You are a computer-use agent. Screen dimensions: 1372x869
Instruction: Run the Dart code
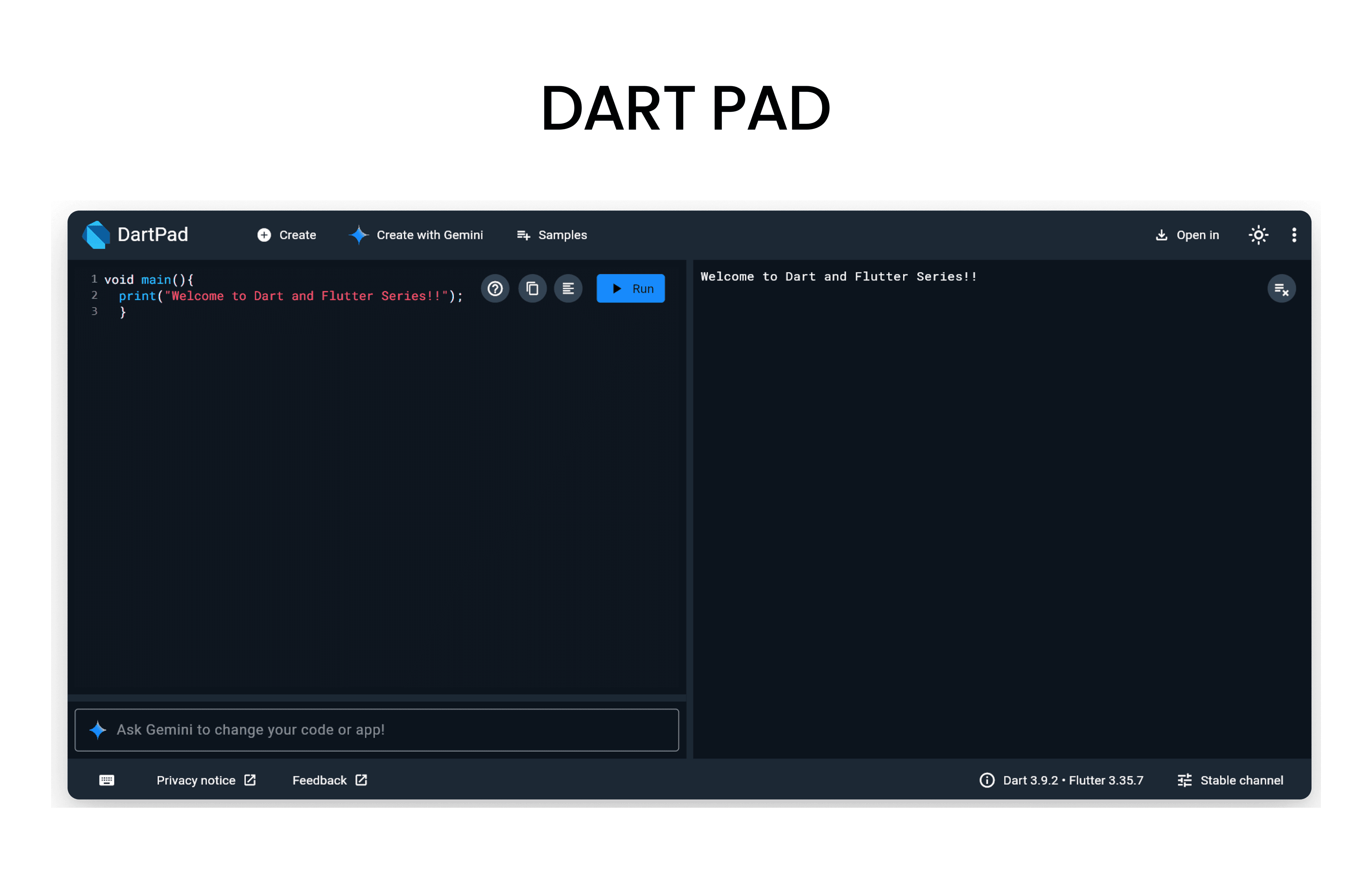[x=630, y=288]
